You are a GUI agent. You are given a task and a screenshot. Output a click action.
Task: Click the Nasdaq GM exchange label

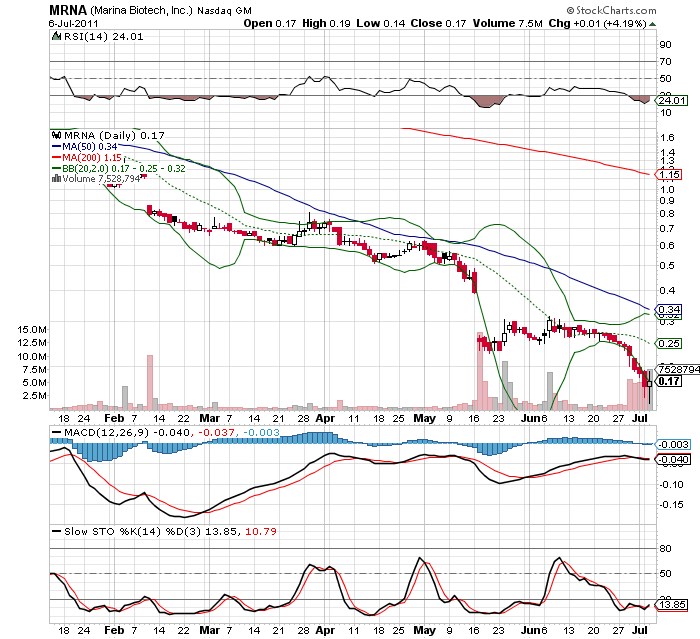tap(225, 10)
